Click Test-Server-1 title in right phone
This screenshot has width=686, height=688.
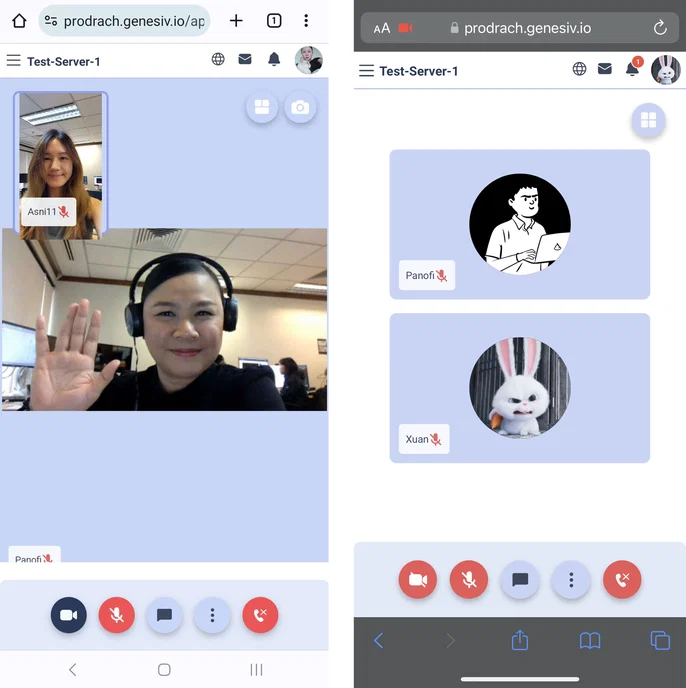(x=418, y=71)
